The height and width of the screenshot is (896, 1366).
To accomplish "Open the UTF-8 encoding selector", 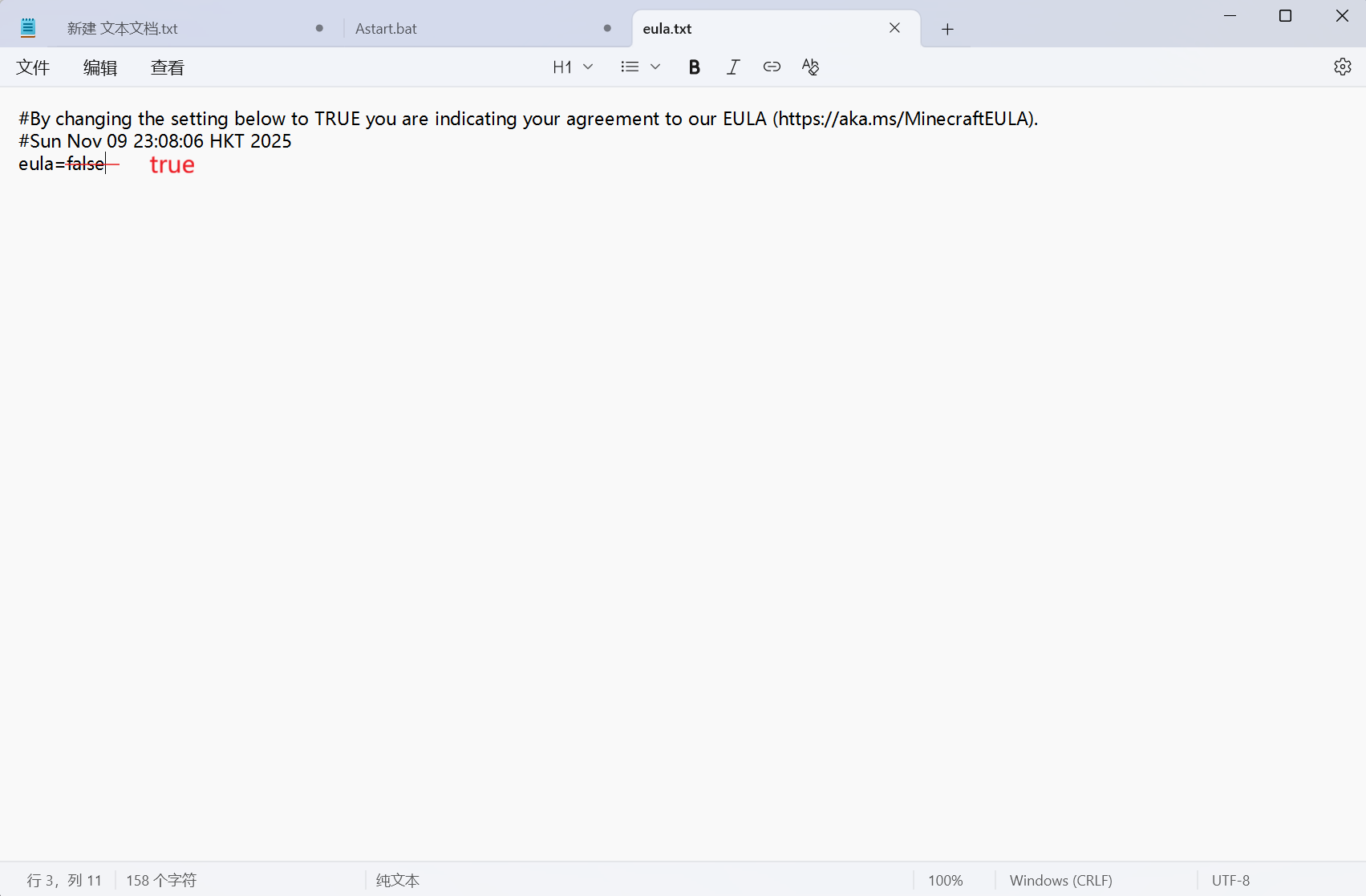I will click(1230, 880).
